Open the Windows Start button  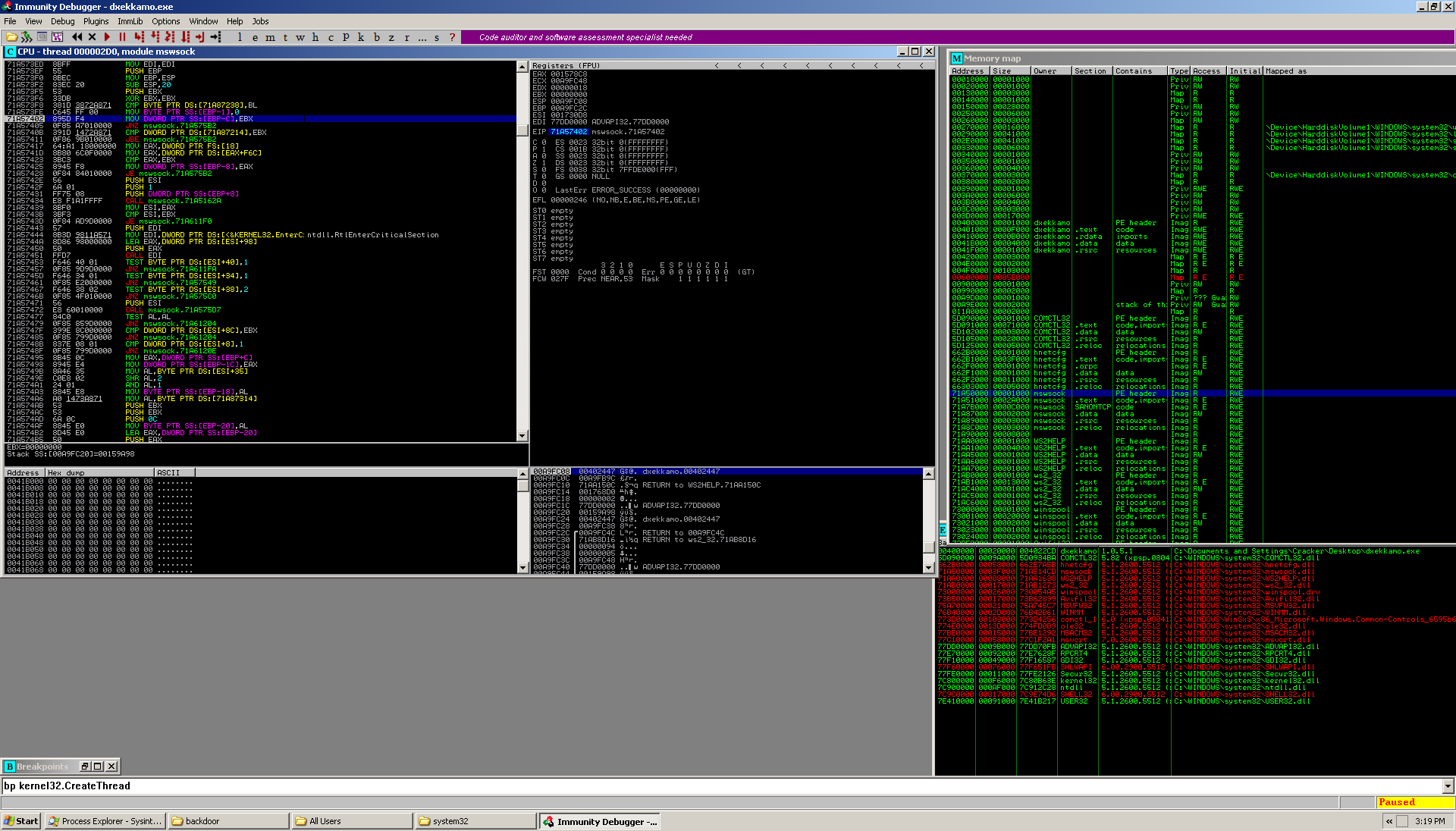click(21, 821)
